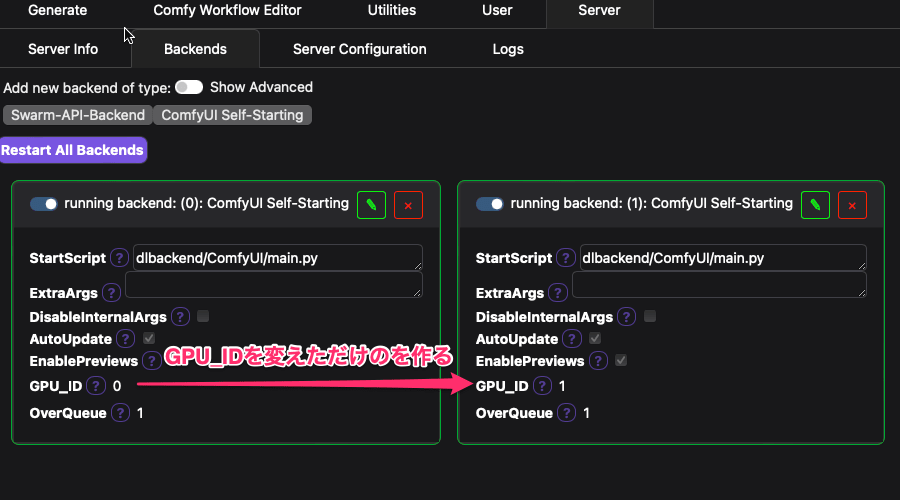Viewport: 900px width, 500px height.
Task: Open DisableInternalArgs help icon in backend (0)
Action: coord(180,317)
